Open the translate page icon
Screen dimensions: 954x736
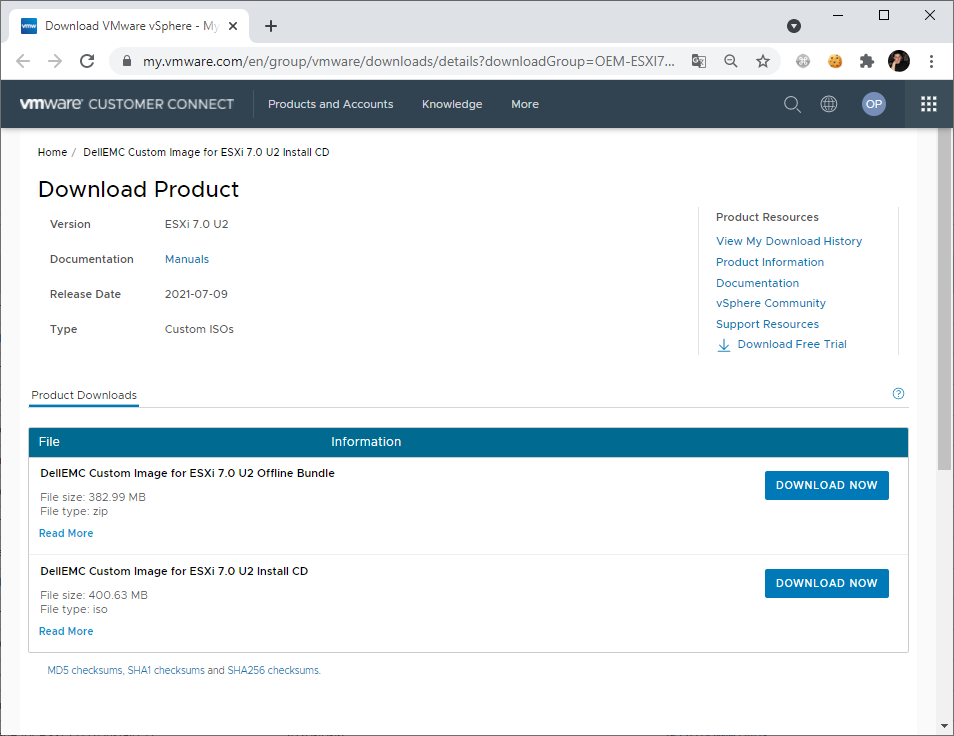(x=699, y=61)
